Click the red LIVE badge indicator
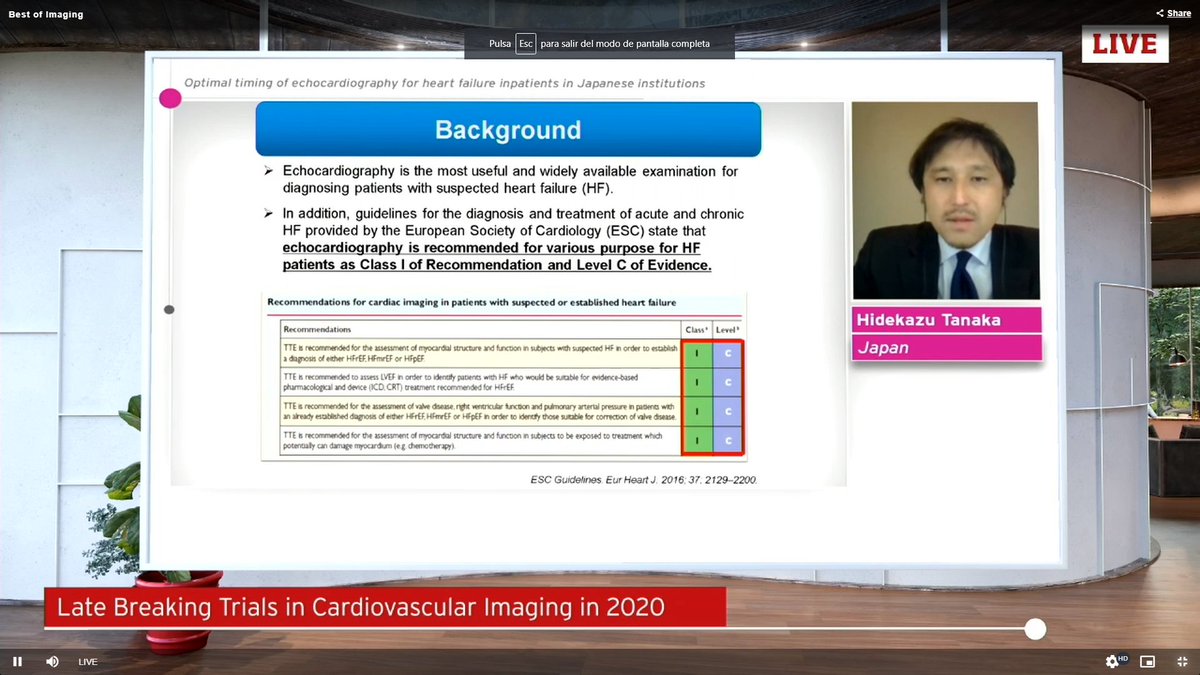The height and width of the screenshot is (675, 1200). pos(1125,44)
